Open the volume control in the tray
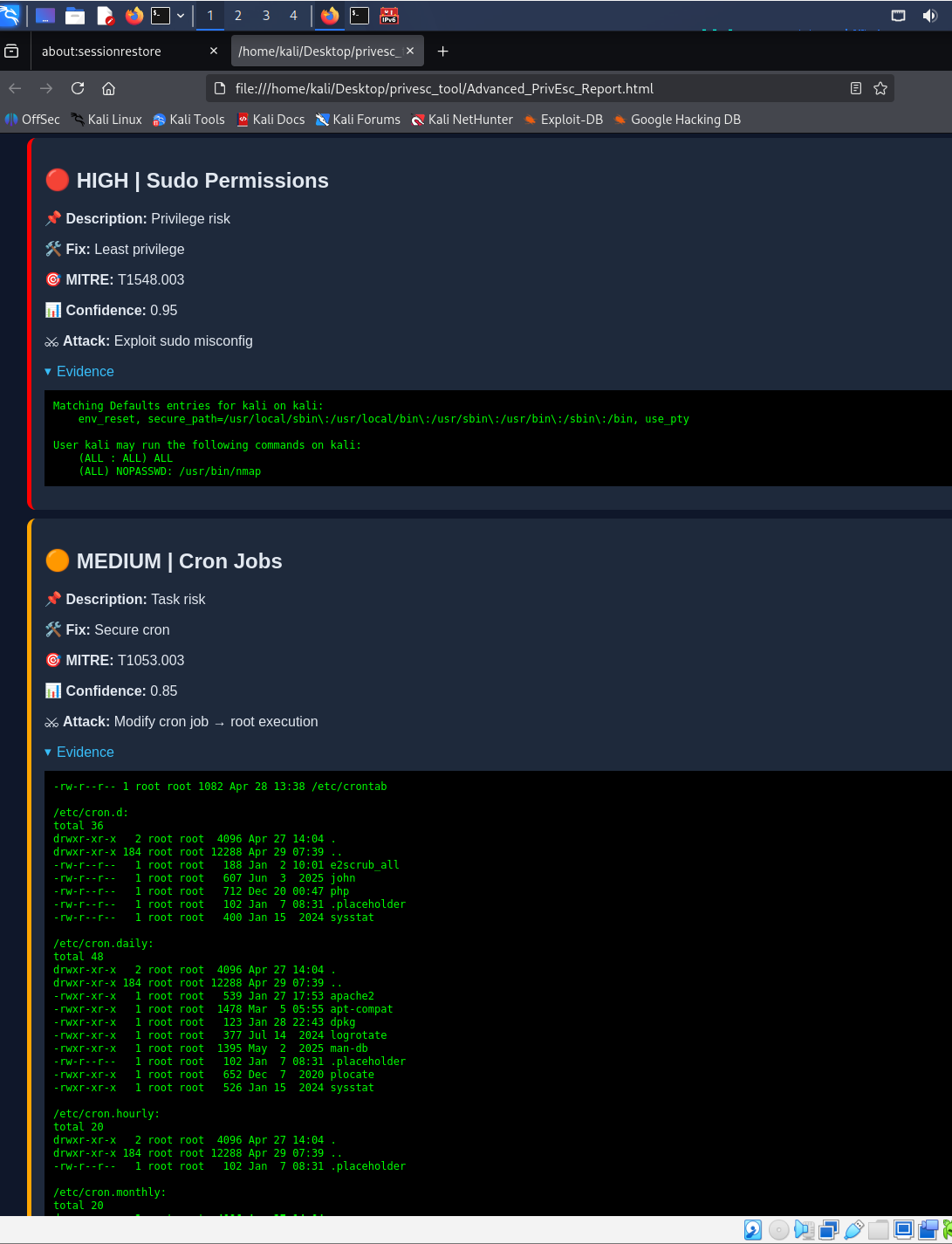Viewport: 952px width, 1244px height. [x=930, y=16]
